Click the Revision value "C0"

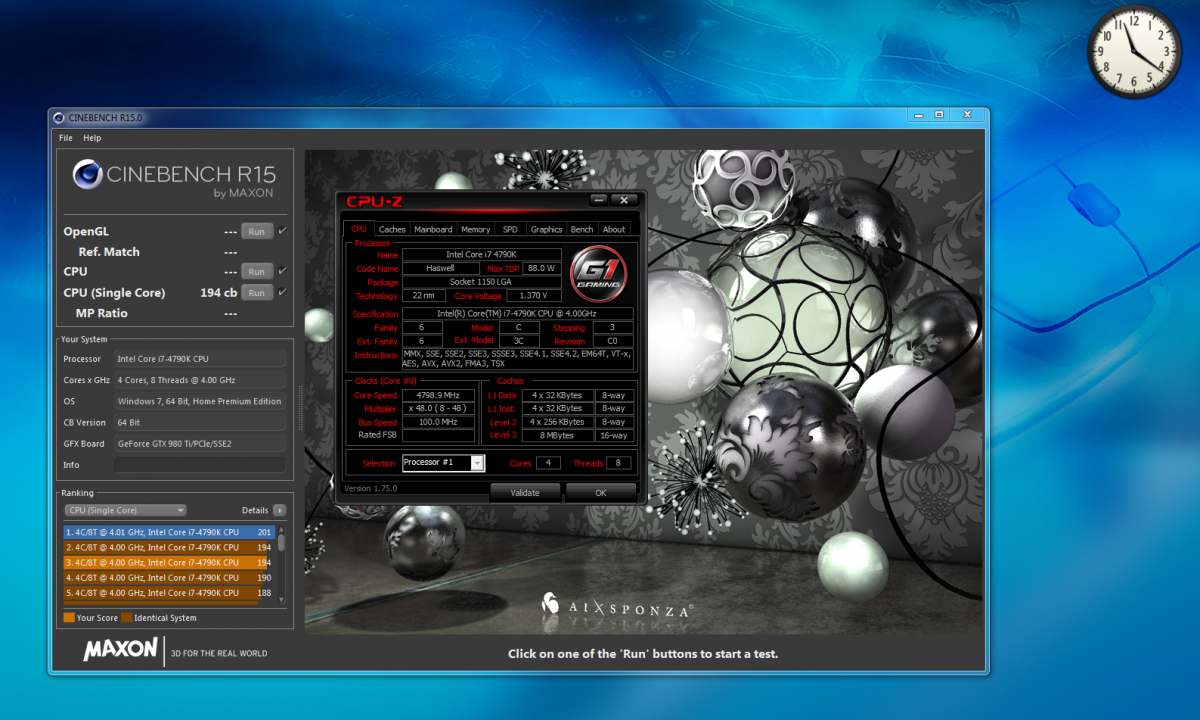coord(612,340)
